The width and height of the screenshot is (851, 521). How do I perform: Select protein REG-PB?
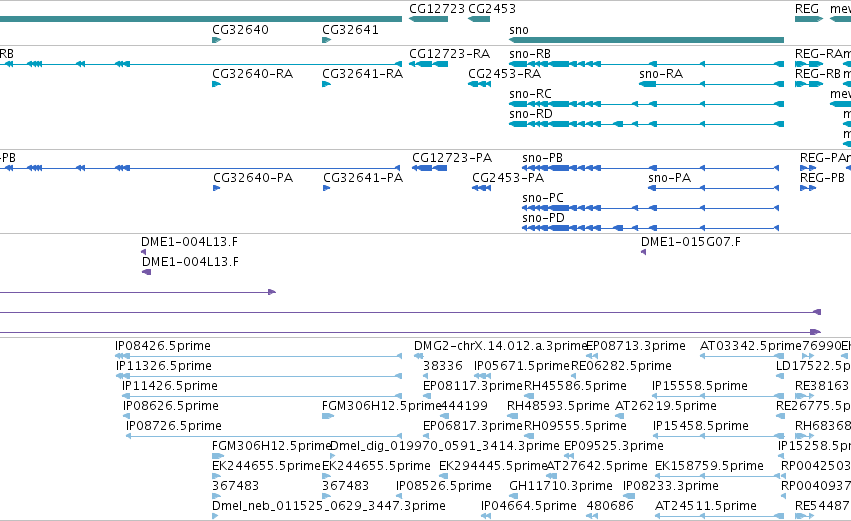click(x=822, y=178)
